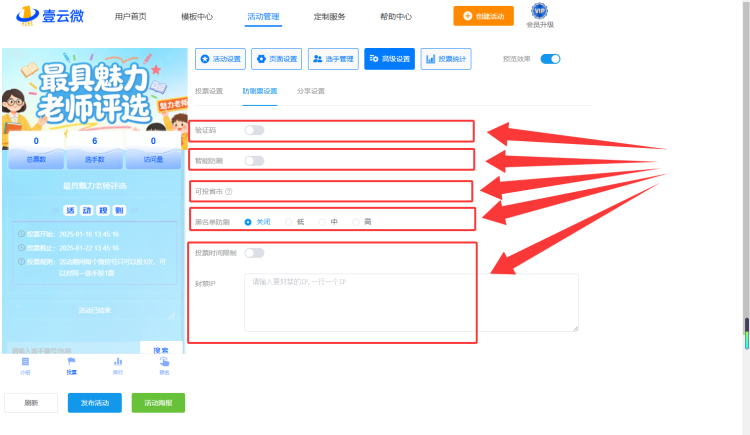Switch to the 分享设置 tab
This screenshot has width=750, height=435.
pos(310,91)
